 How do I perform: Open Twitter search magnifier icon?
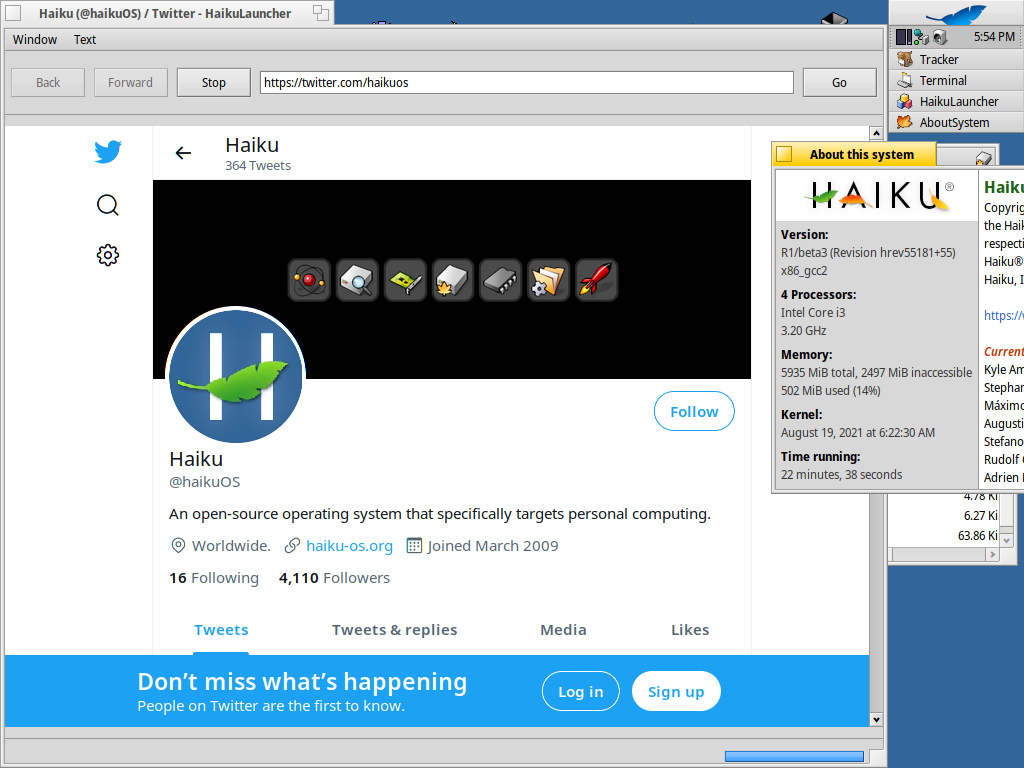click(x=108, y=205)
